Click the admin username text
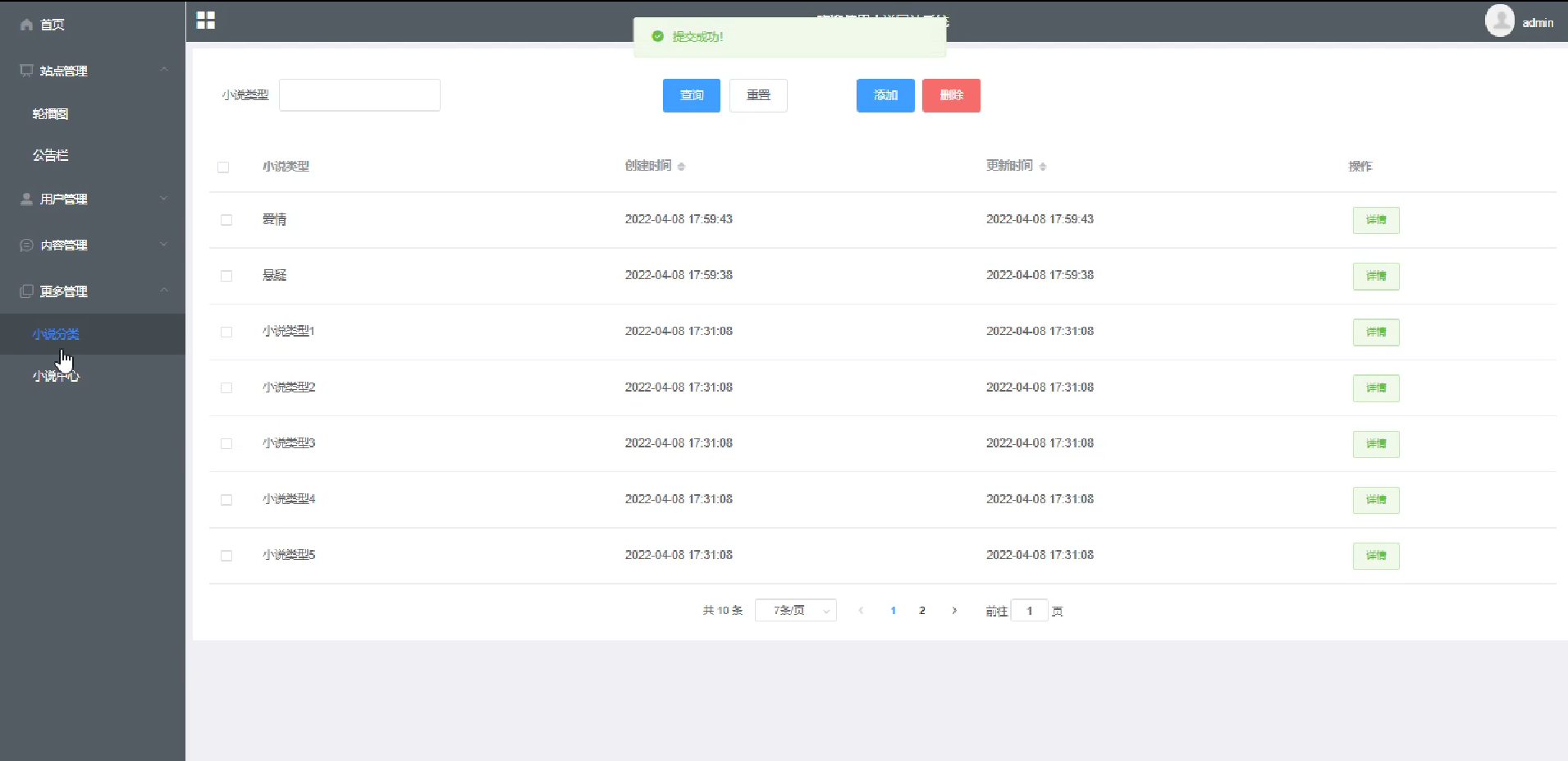Viewport: 1568px width, 761px height. coord(1538,23)
